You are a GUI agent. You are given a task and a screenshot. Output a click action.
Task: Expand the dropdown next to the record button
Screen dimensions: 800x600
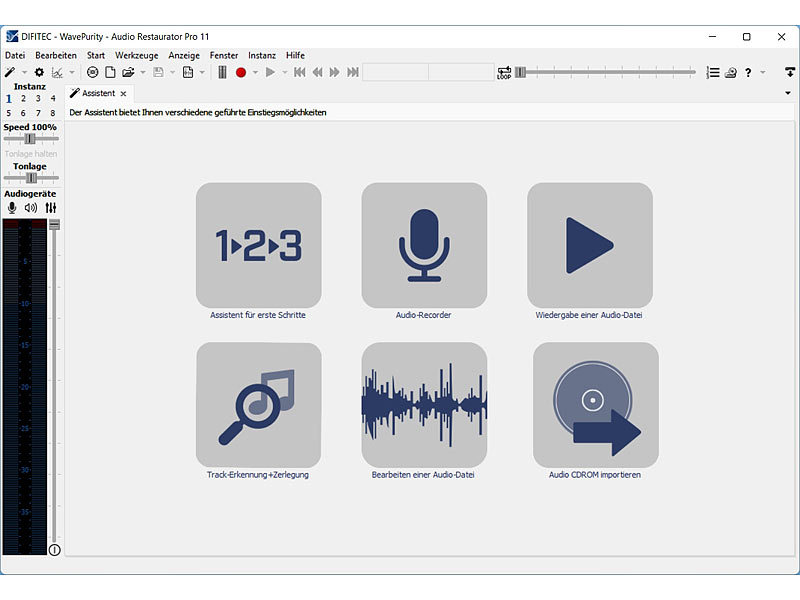[x=255, y=72]
